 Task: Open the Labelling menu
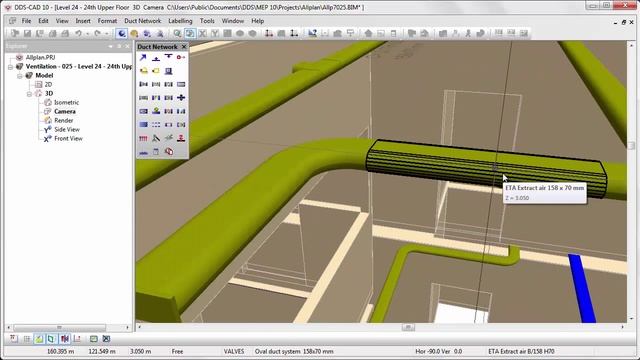pos(180,21)
